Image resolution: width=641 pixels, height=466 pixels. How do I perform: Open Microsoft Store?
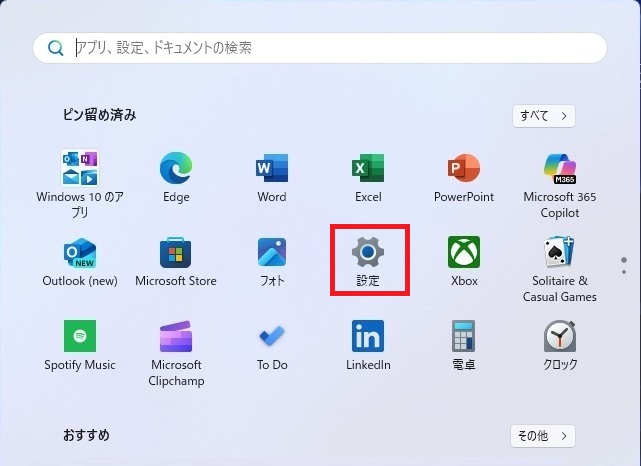click(176, 253)
